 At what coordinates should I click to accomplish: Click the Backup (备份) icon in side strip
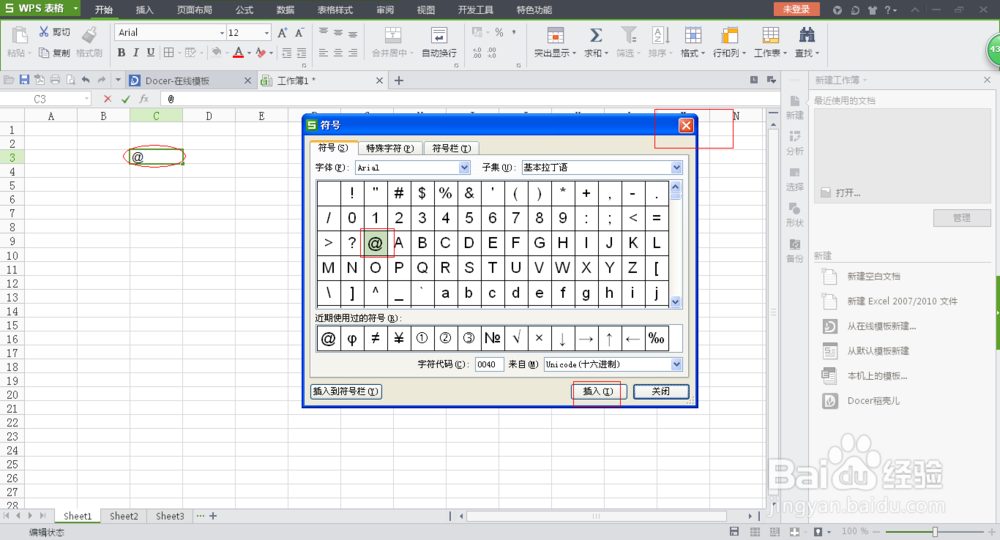coord(795,244)
